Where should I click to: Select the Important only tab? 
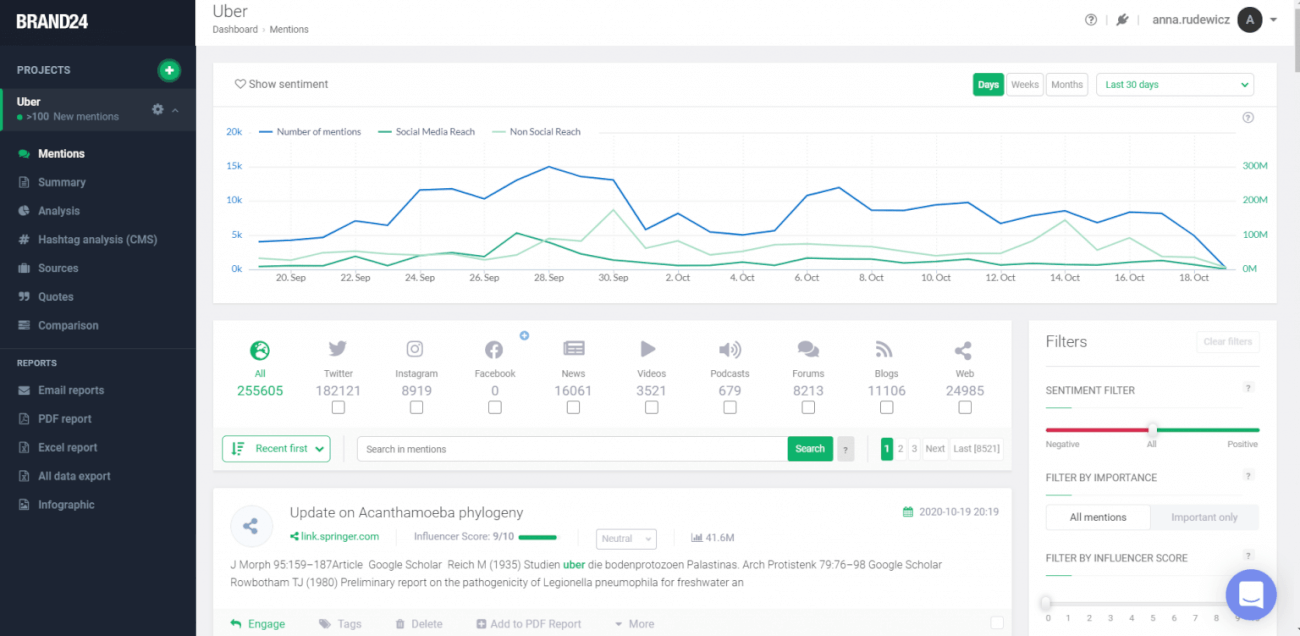pos(1204,517)
